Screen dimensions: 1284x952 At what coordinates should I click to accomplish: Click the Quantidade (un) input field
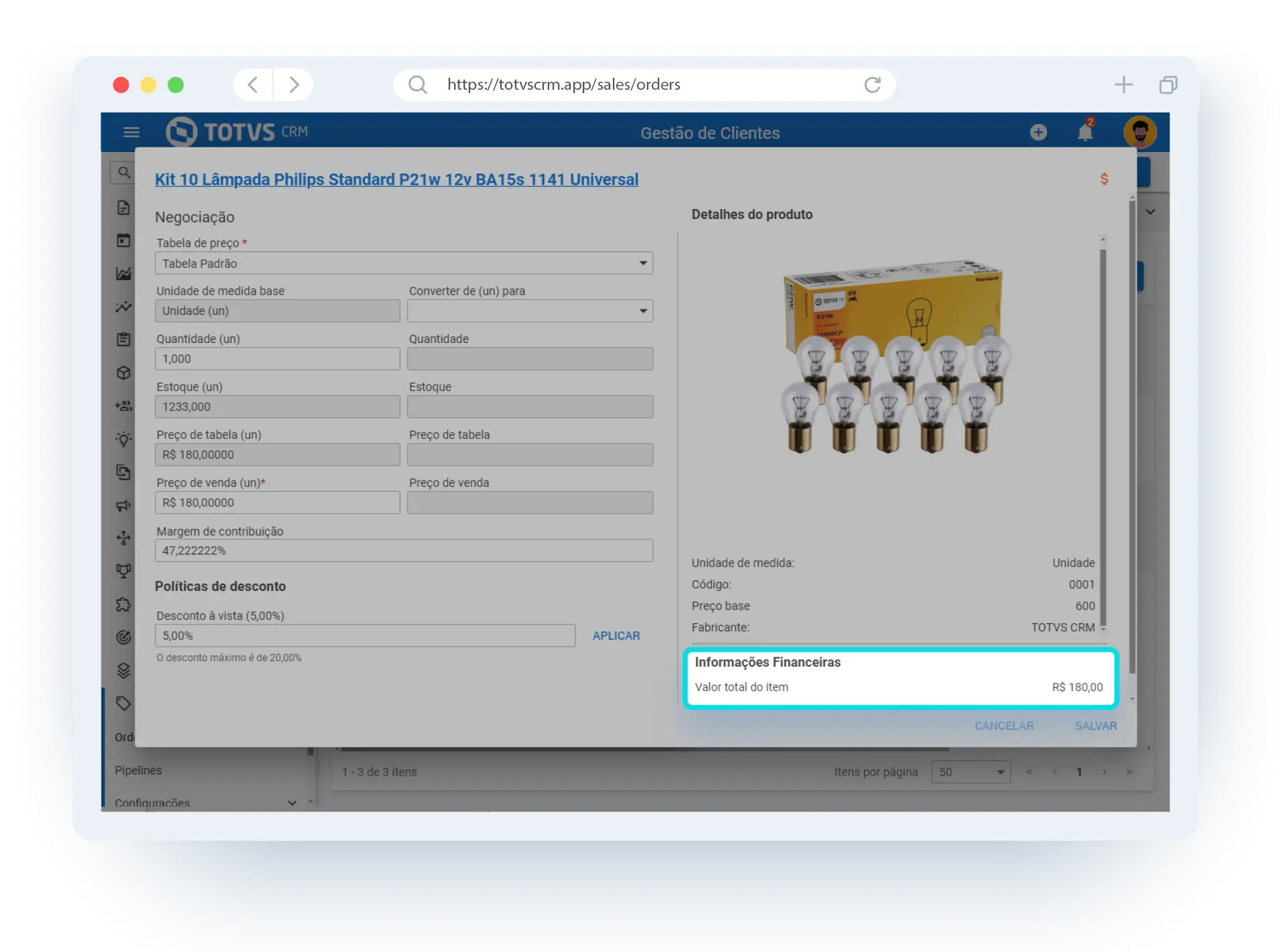pyautogui.click(x=277, y=358)
